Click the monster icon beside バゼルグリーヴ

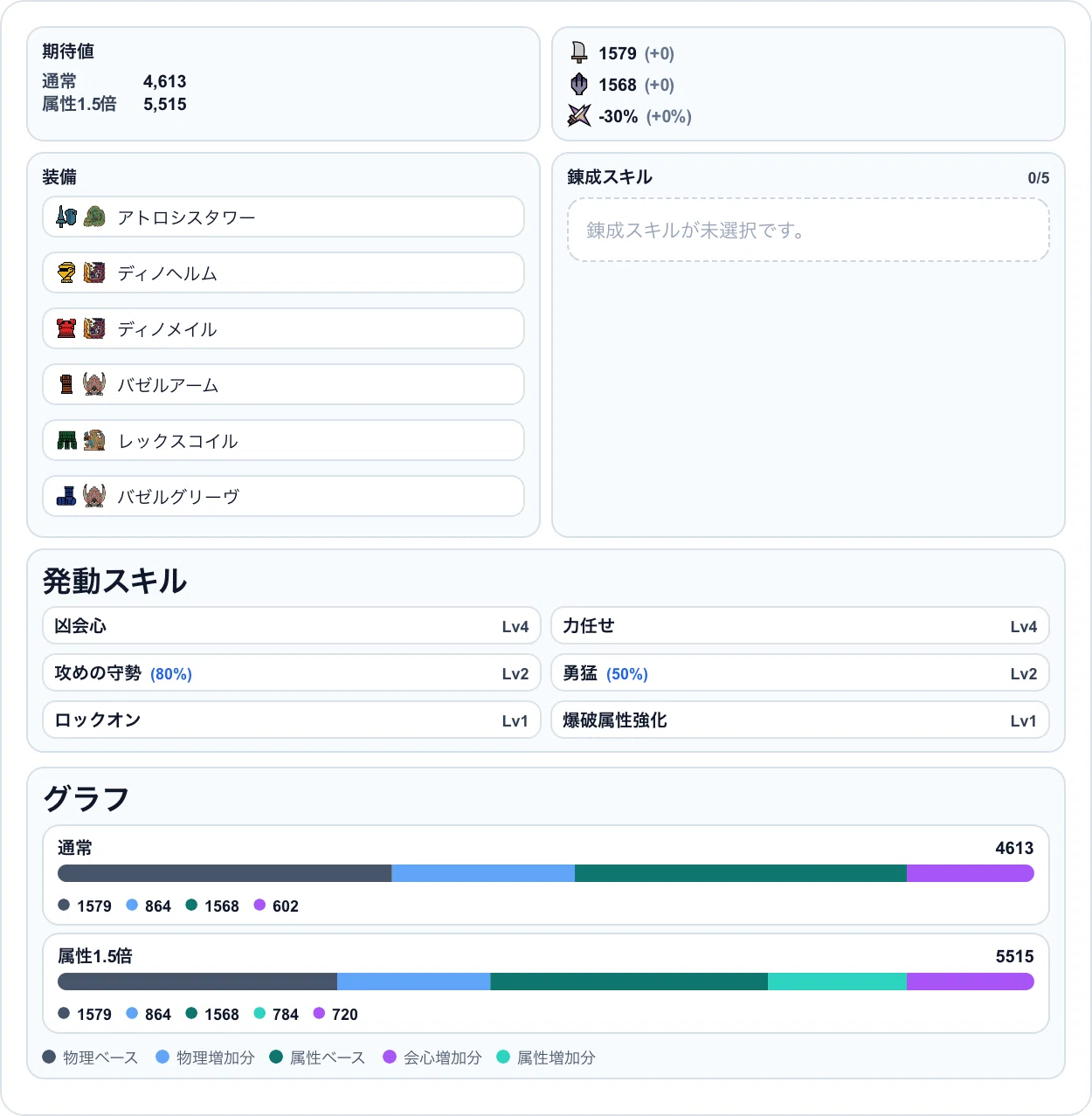(94, 496)
